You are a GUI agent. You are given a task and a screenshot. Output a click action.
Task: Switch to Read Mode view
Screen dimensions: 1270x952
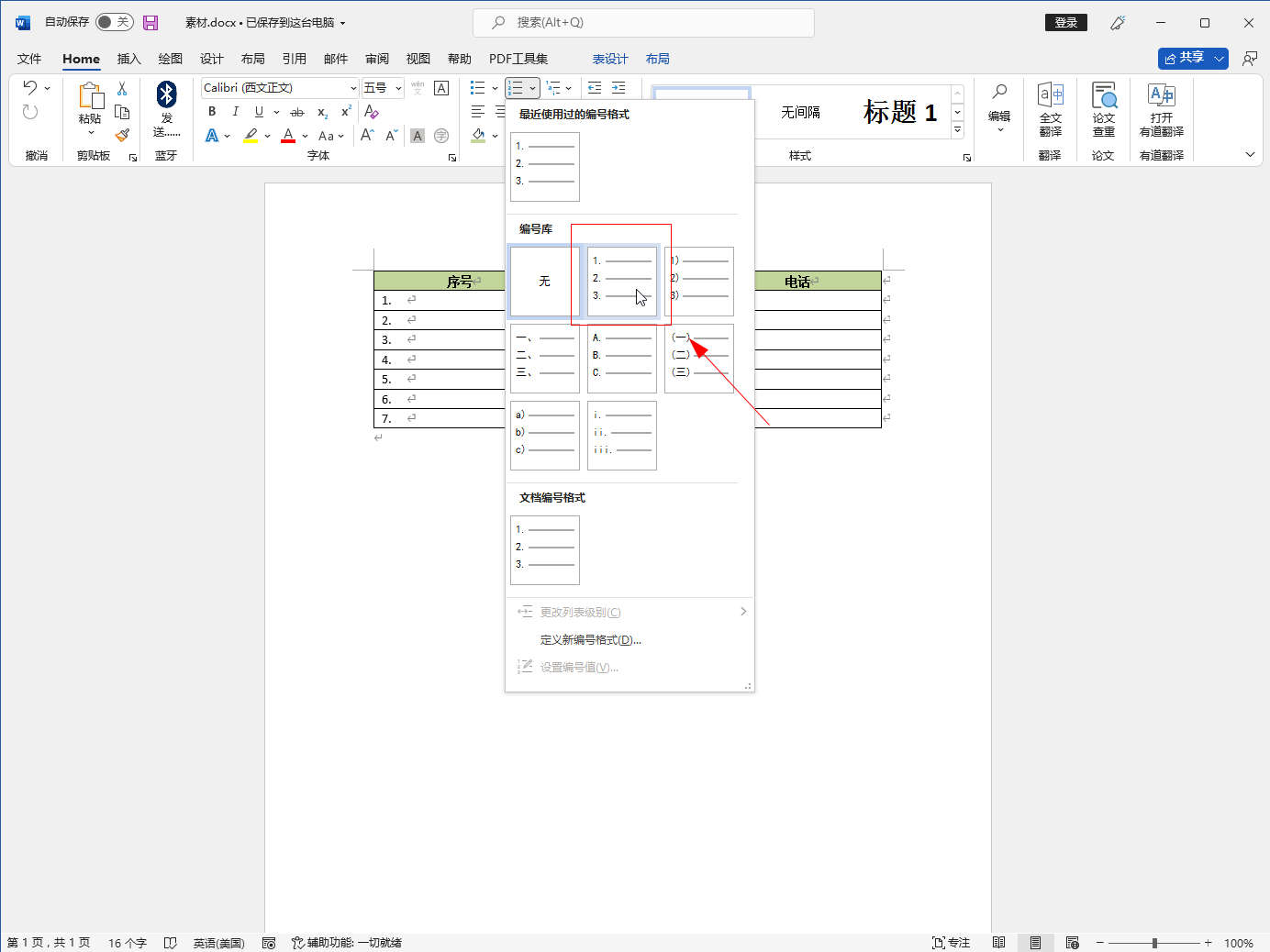click(998, 943)
